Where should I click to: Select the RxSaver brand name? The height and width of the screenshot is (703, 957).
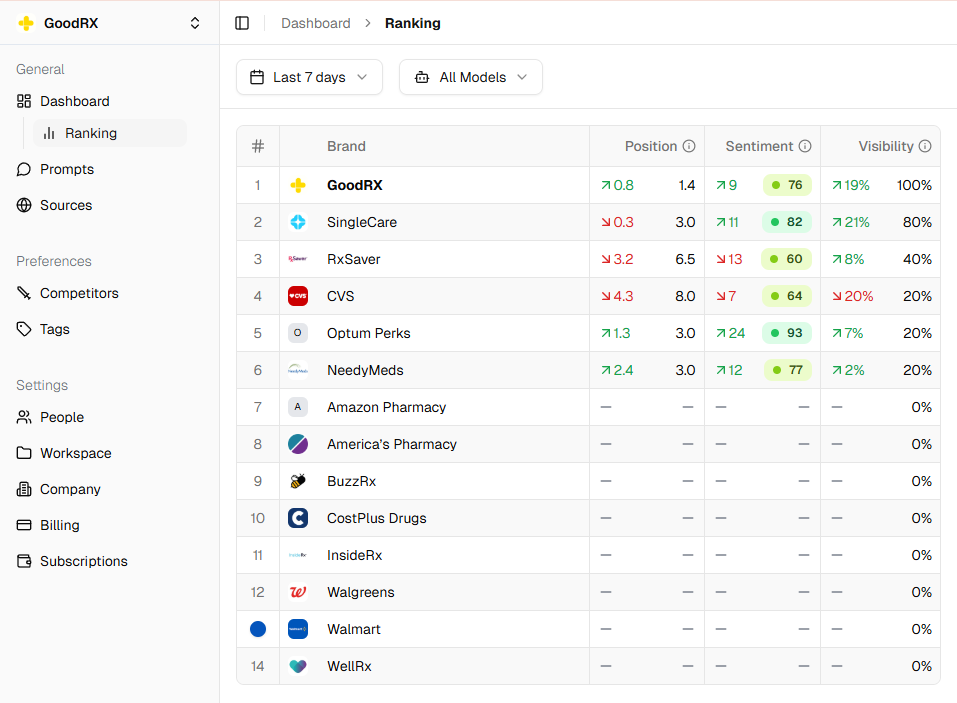tap(353, 259)
